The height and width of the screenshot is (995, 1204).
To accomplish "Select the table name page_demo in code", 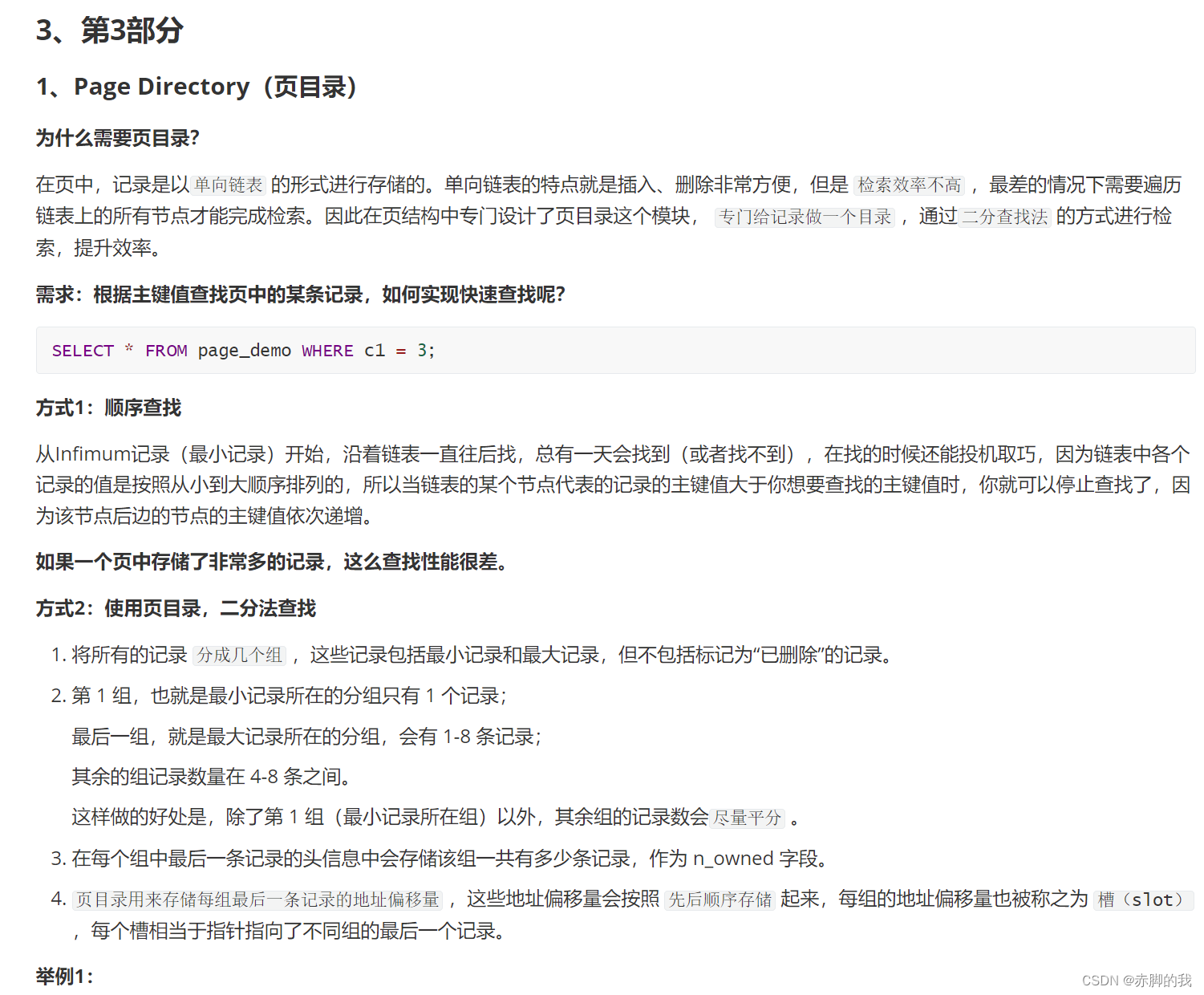I will (x=245, y=351).
